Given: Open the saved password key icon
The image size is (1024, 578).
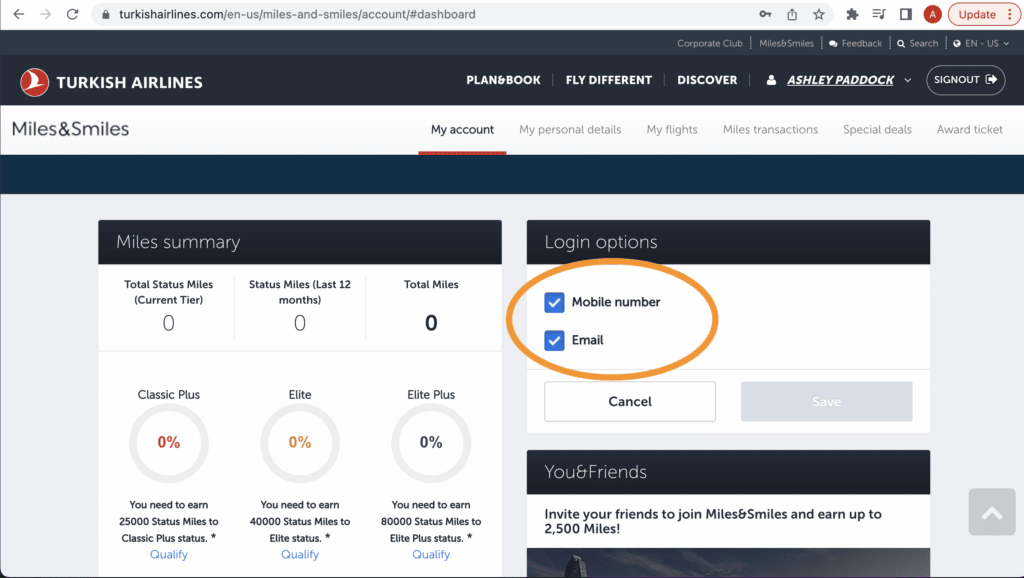Looking at the screenshot, I should [x=765, y=14].
